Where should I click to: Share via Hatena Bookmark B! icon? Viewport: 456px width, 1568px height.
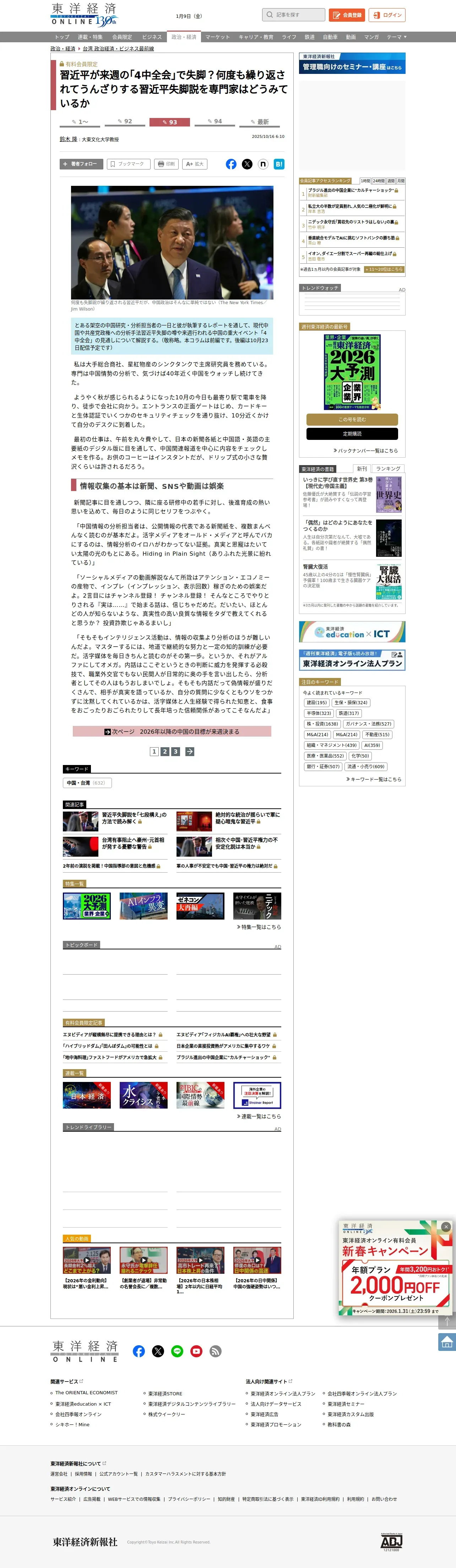[278, 164]
